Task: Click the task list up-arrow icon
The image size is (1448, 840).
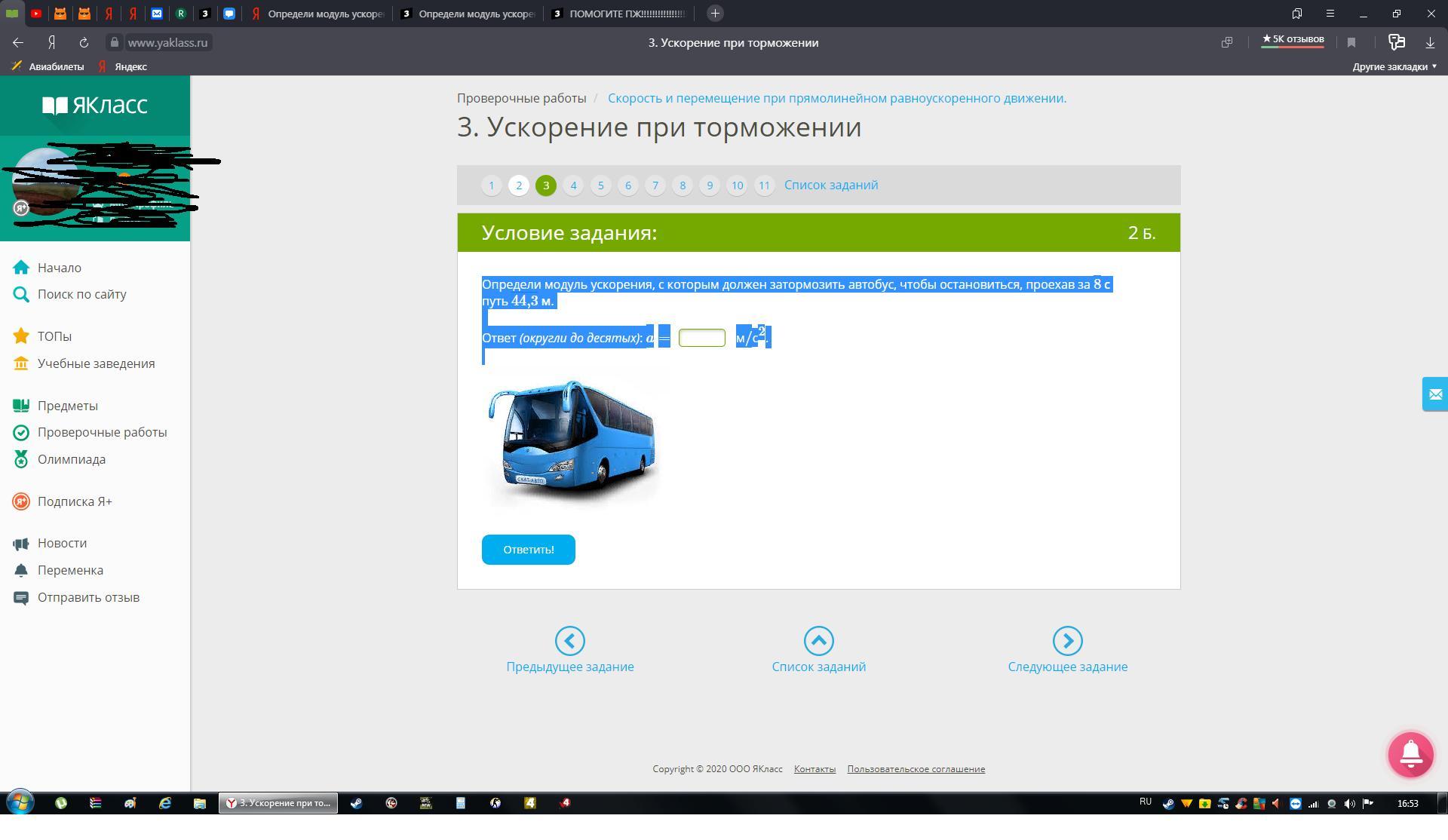Action: point(818,641)
